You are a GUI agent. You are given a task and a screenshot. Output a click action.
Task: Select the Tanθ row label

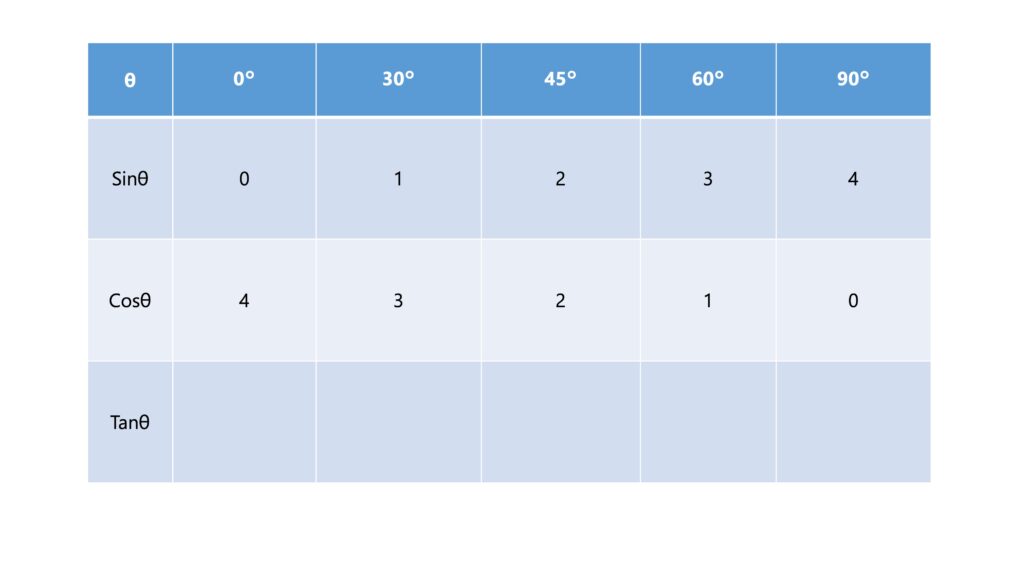(130, 422)
